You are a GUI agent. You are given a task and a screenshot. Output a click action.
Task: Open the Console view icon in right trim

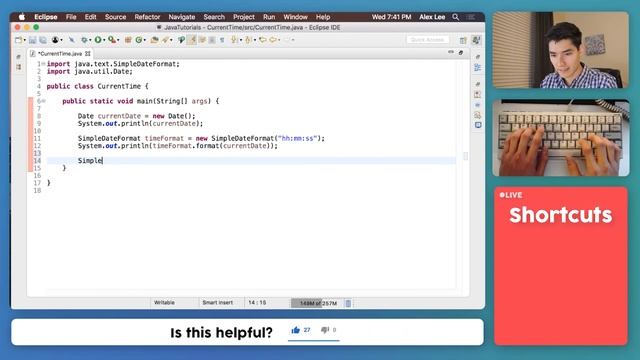pyautogui.click(x=478, y=125)
